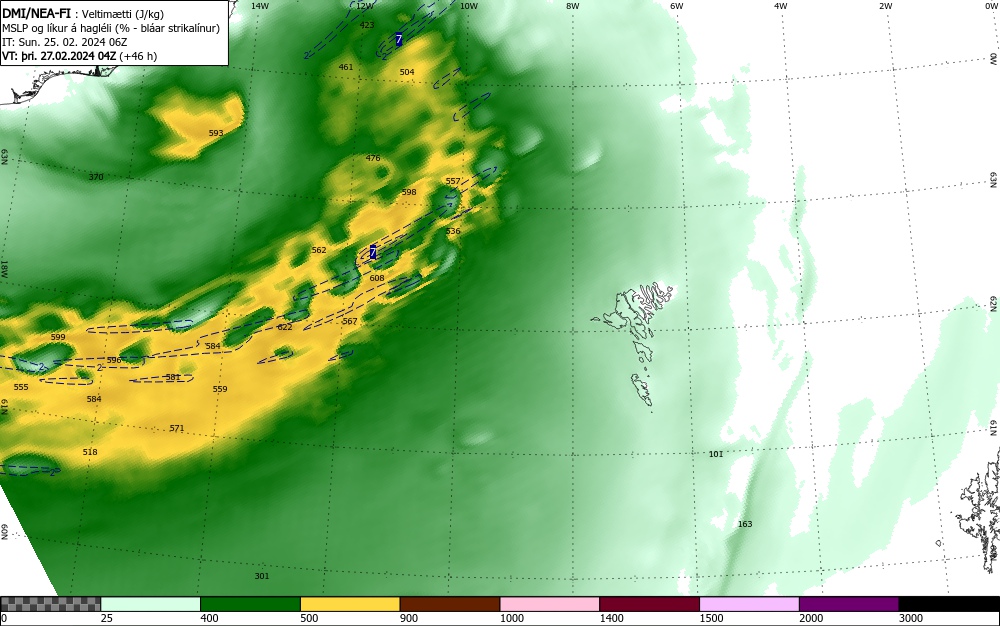Click the legend tick label '400'

(x=209, y=618)
